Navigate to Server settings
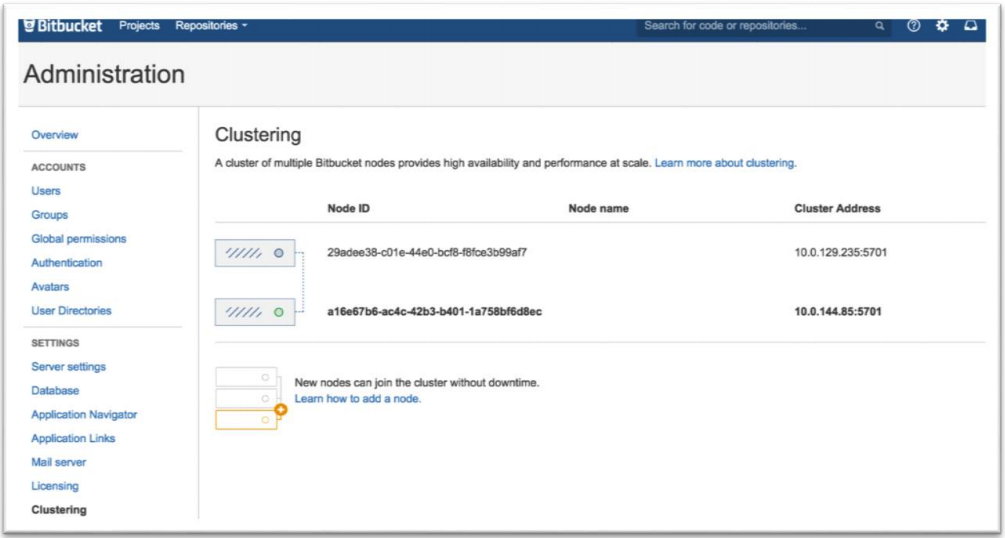The height and width of the screenshot is (538, 1005). click(68, 367)
